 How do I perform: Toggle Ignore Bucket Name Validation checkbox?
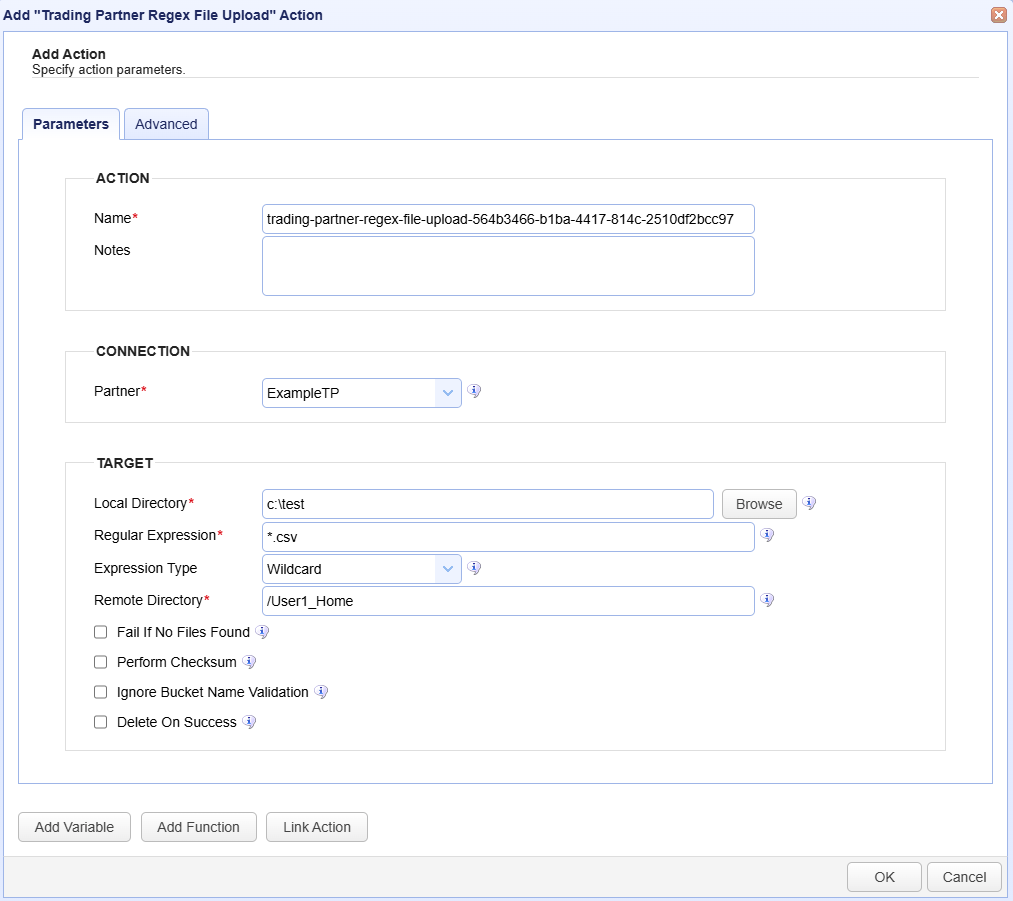(x=100, y=692)
